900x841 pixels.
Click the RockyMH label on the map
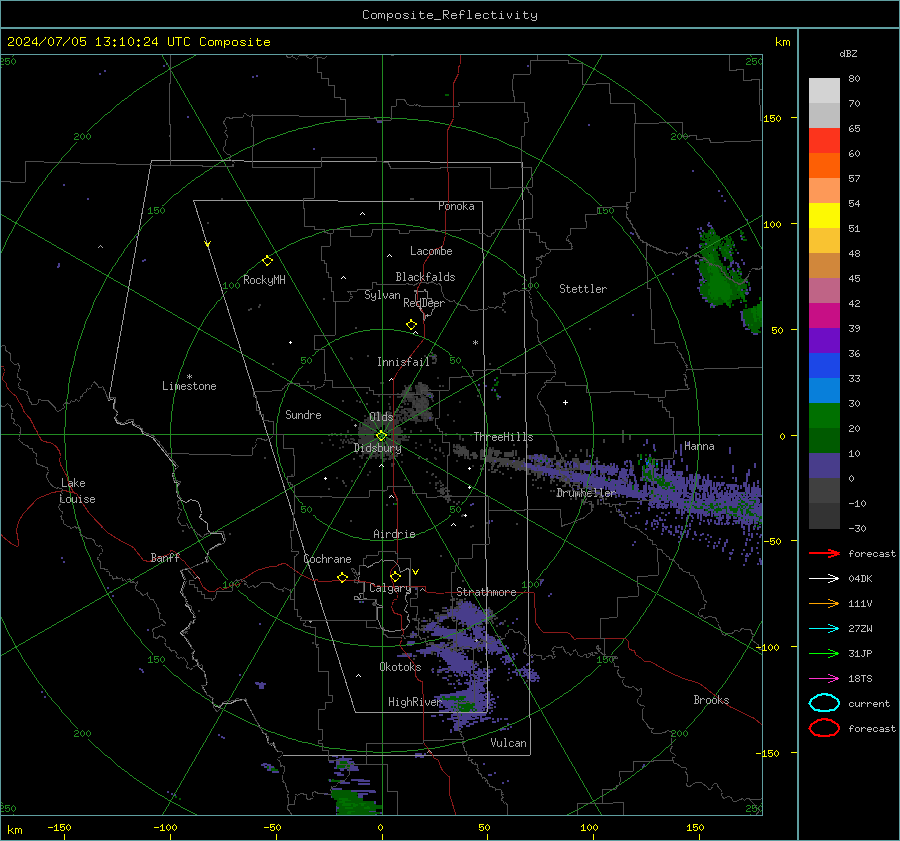pyautogui.click(x=264, y=280)
